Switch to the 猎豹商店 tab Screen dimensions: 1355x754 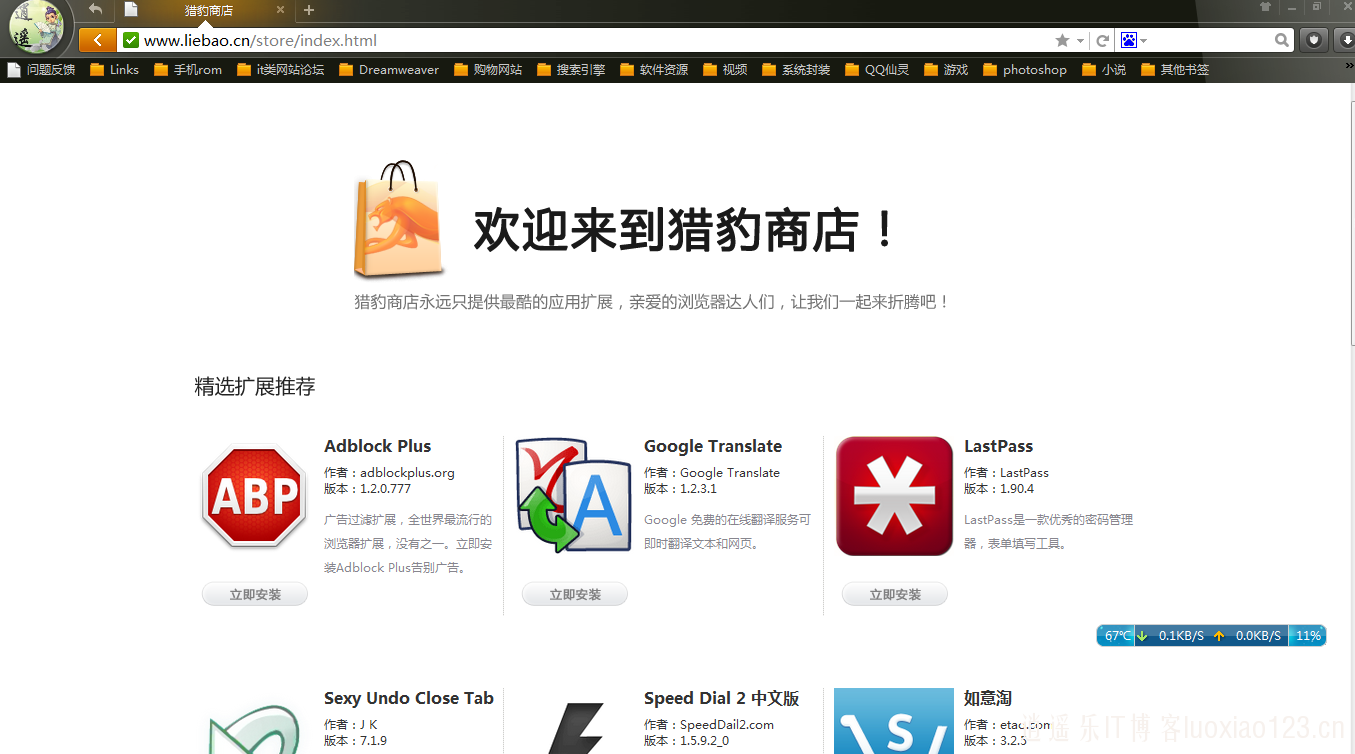(x=209, y=10)
